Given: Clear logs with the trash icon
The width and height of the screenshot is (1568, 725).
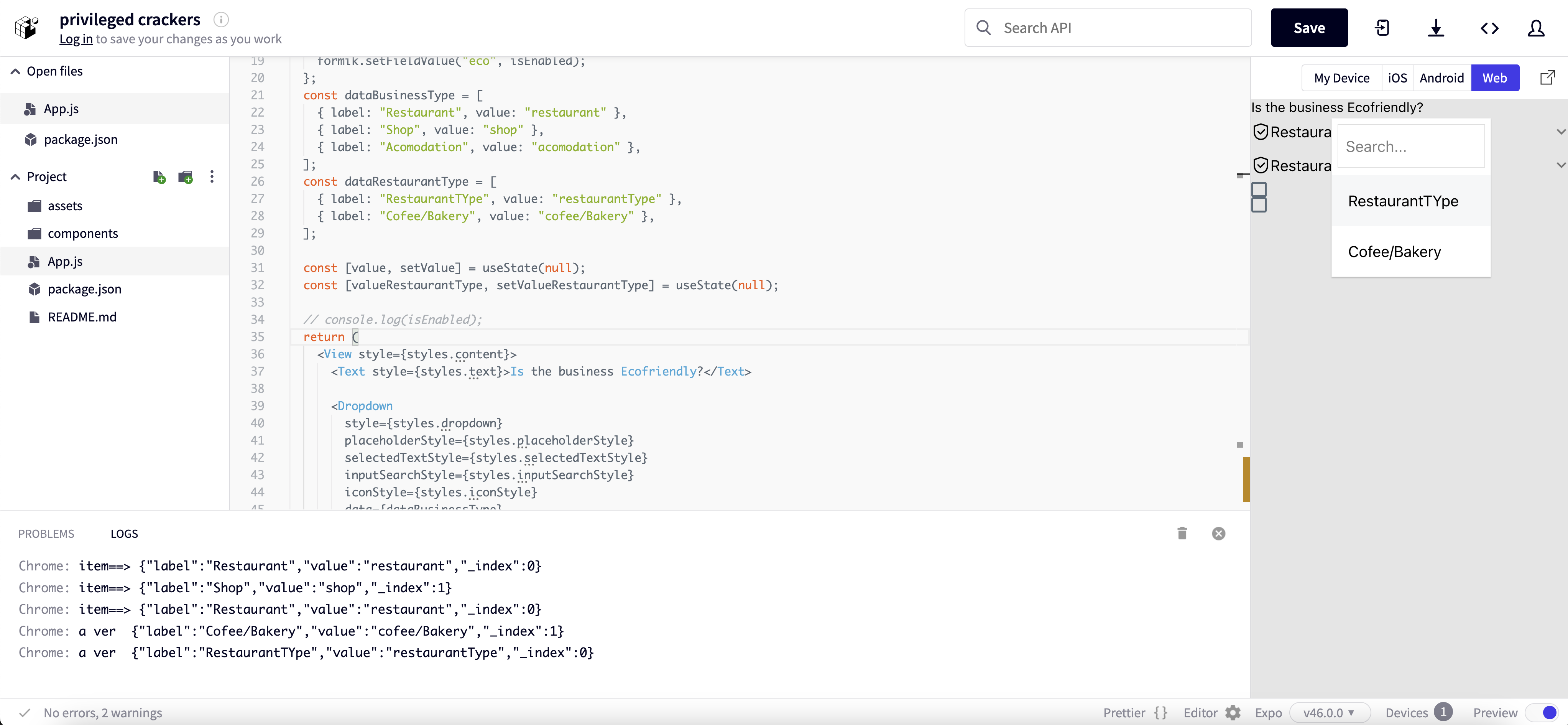Looking at the screenshot, I should tap(1182, 533).
